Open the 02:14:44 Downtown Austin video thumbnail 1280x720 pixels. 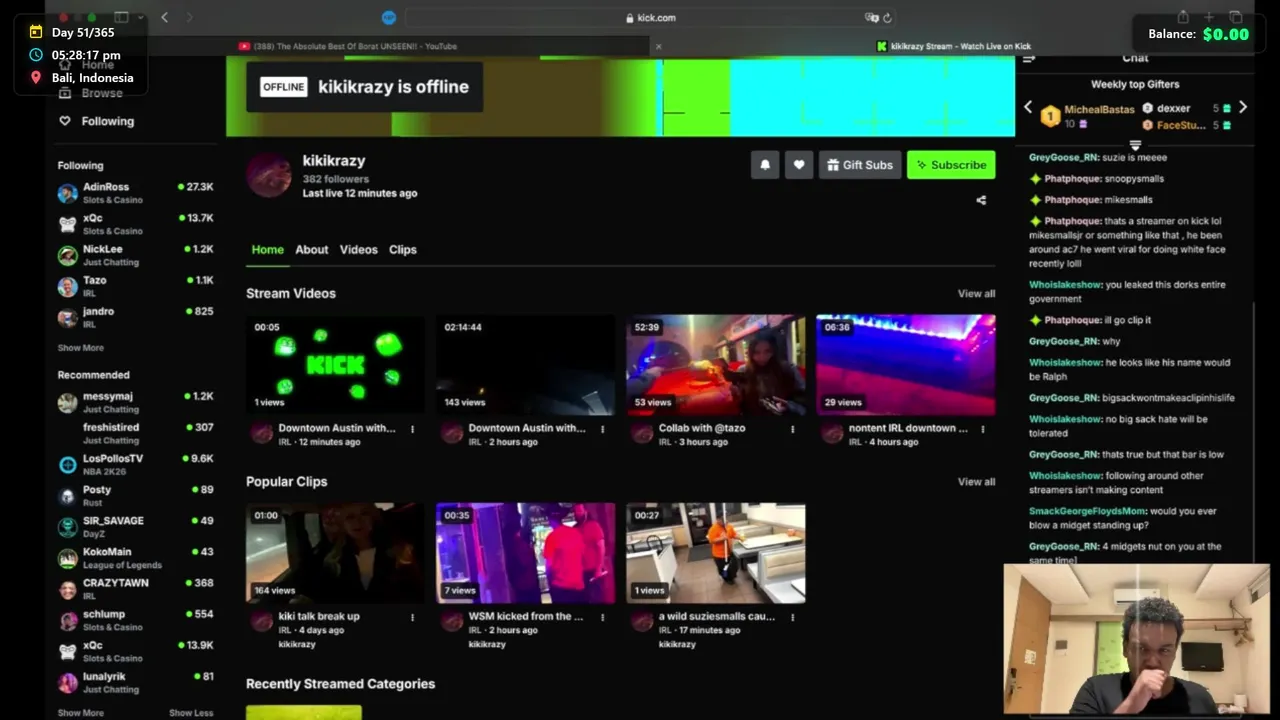525,365
